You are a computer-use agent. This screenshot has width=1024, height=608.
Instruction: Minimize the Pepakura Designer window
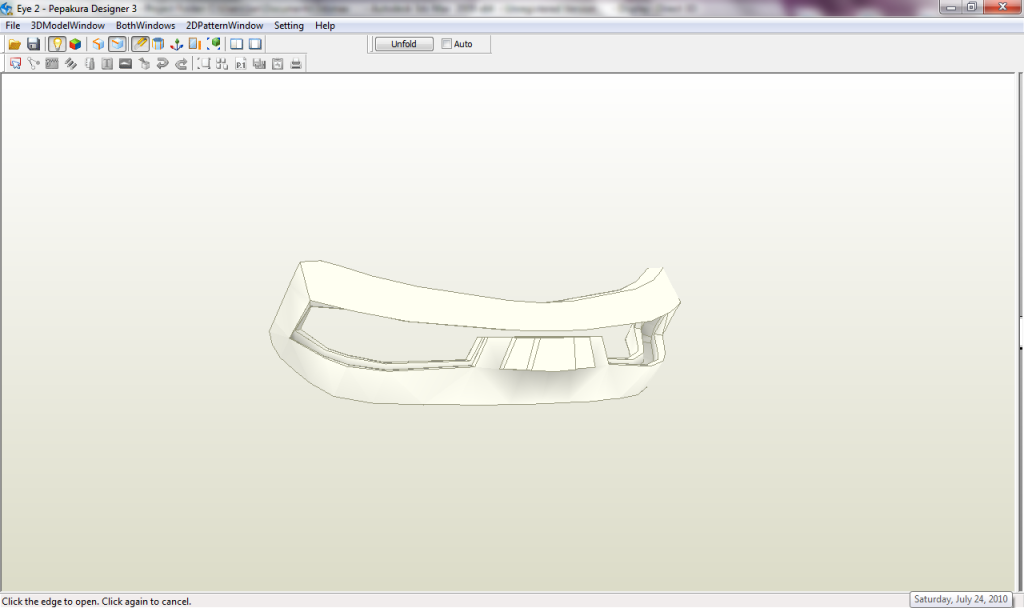click(x=951, y=7)
